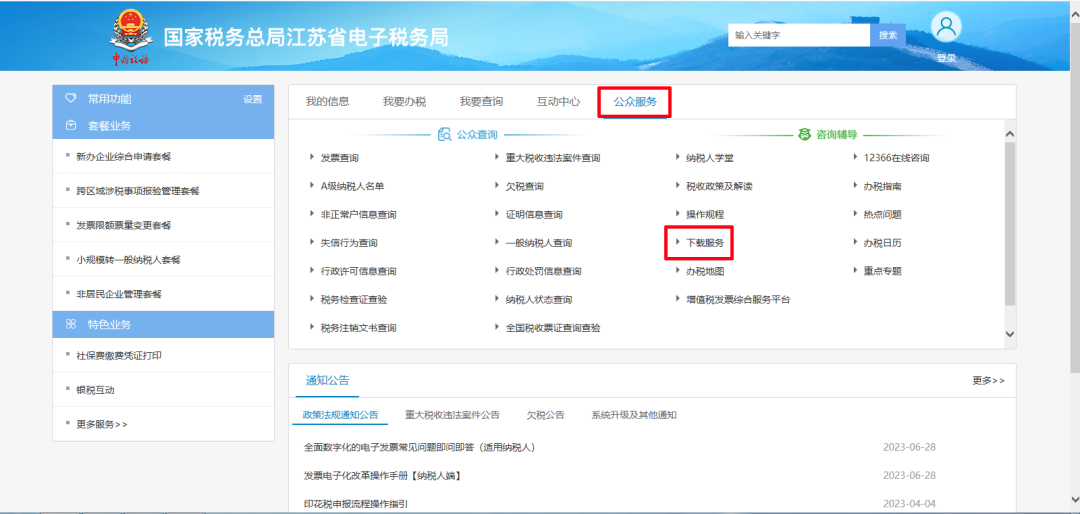Open notice 印花税申报流程操作指引

point(356,504)
